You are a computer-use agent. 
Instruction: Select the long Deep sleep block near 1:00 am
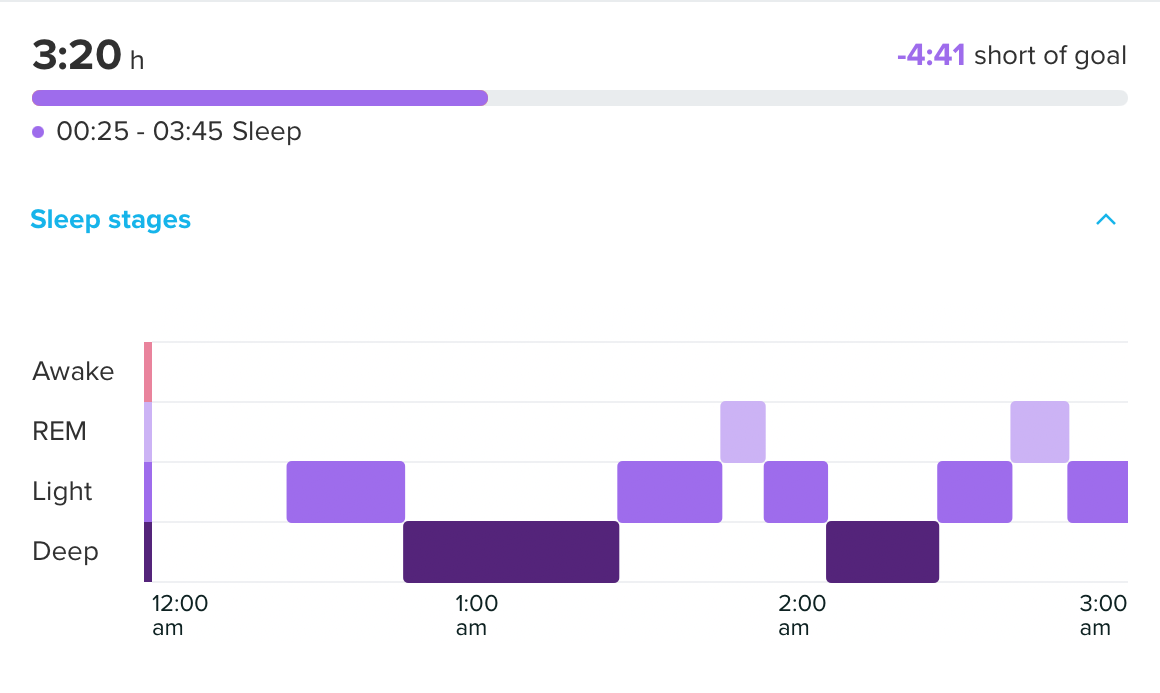click(511, 552)
